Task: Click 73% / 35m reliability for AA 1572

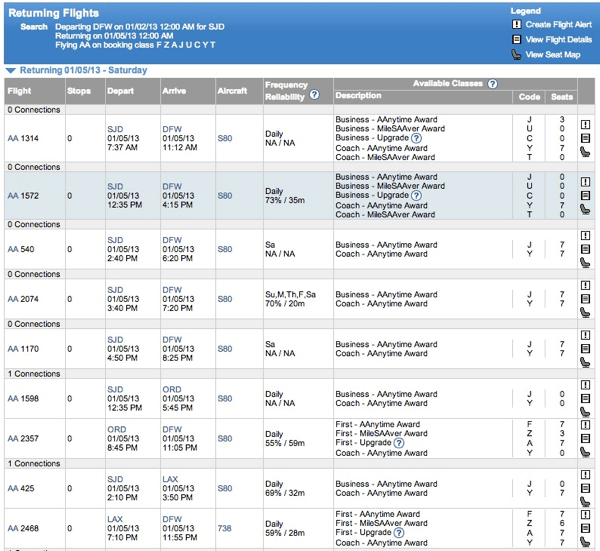Action: tap(285, 200)
